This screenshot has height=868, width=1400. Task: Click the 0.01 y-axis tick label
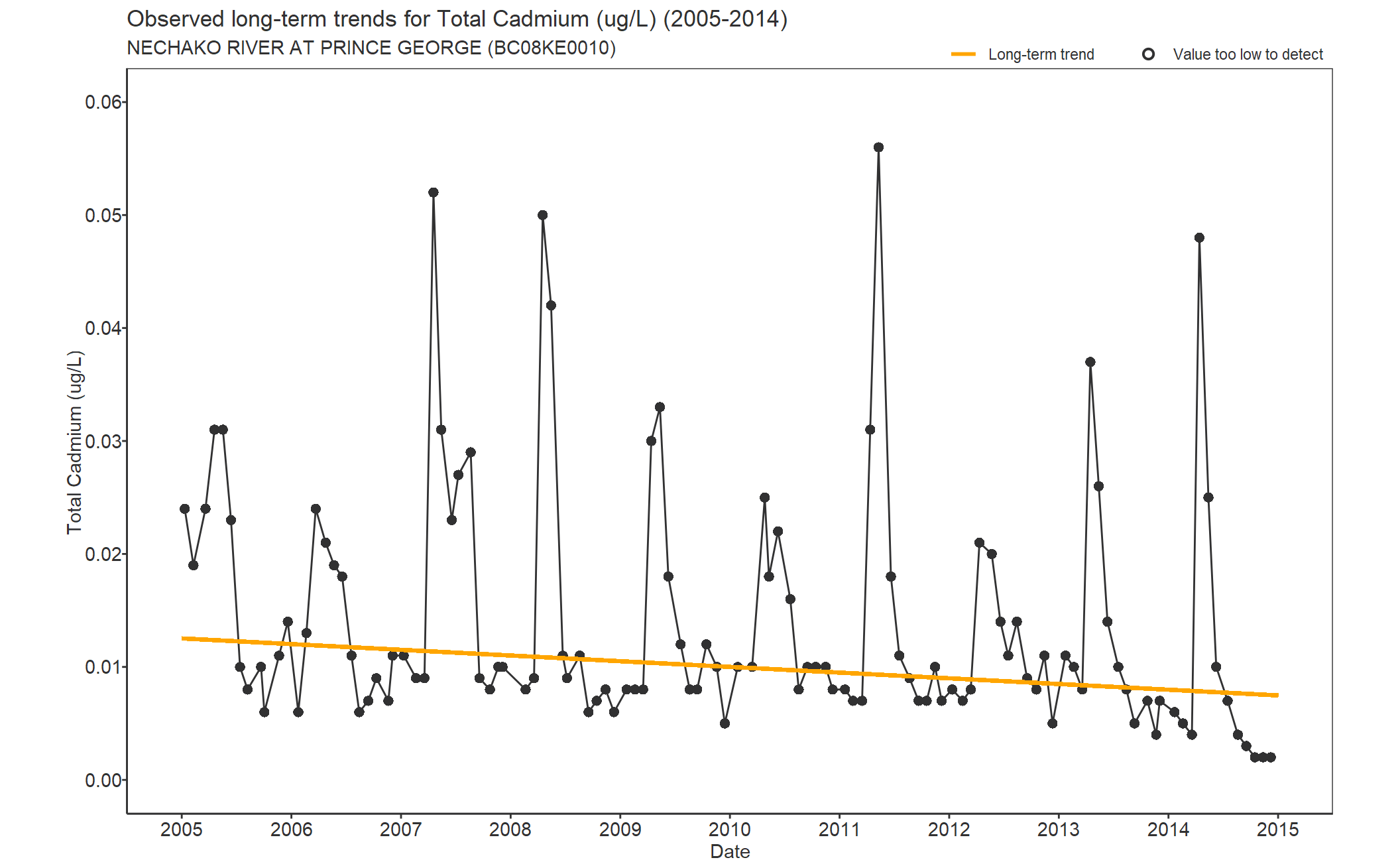click(103, 667)
